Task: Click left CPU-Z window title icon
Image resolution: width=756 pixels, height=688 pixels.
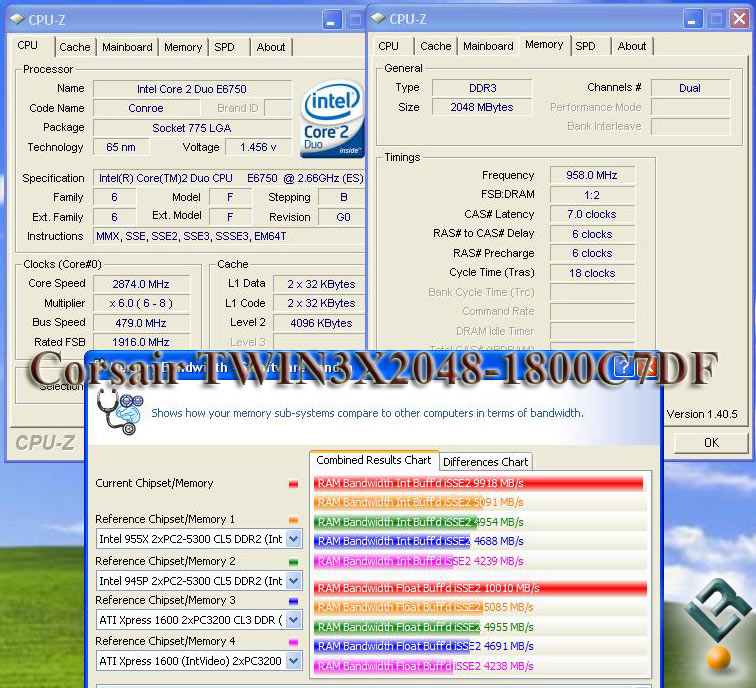Action: point(17,19)
